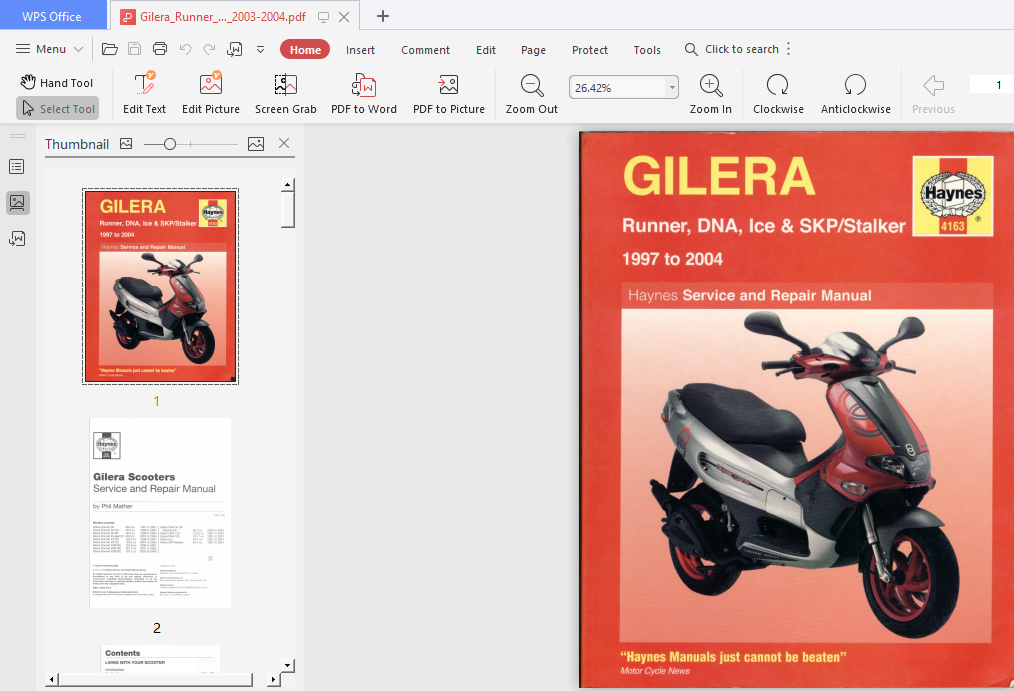Expand the zoom percentage dropdown arrow
1014x691 pixels.
click(x=673, y=87)
